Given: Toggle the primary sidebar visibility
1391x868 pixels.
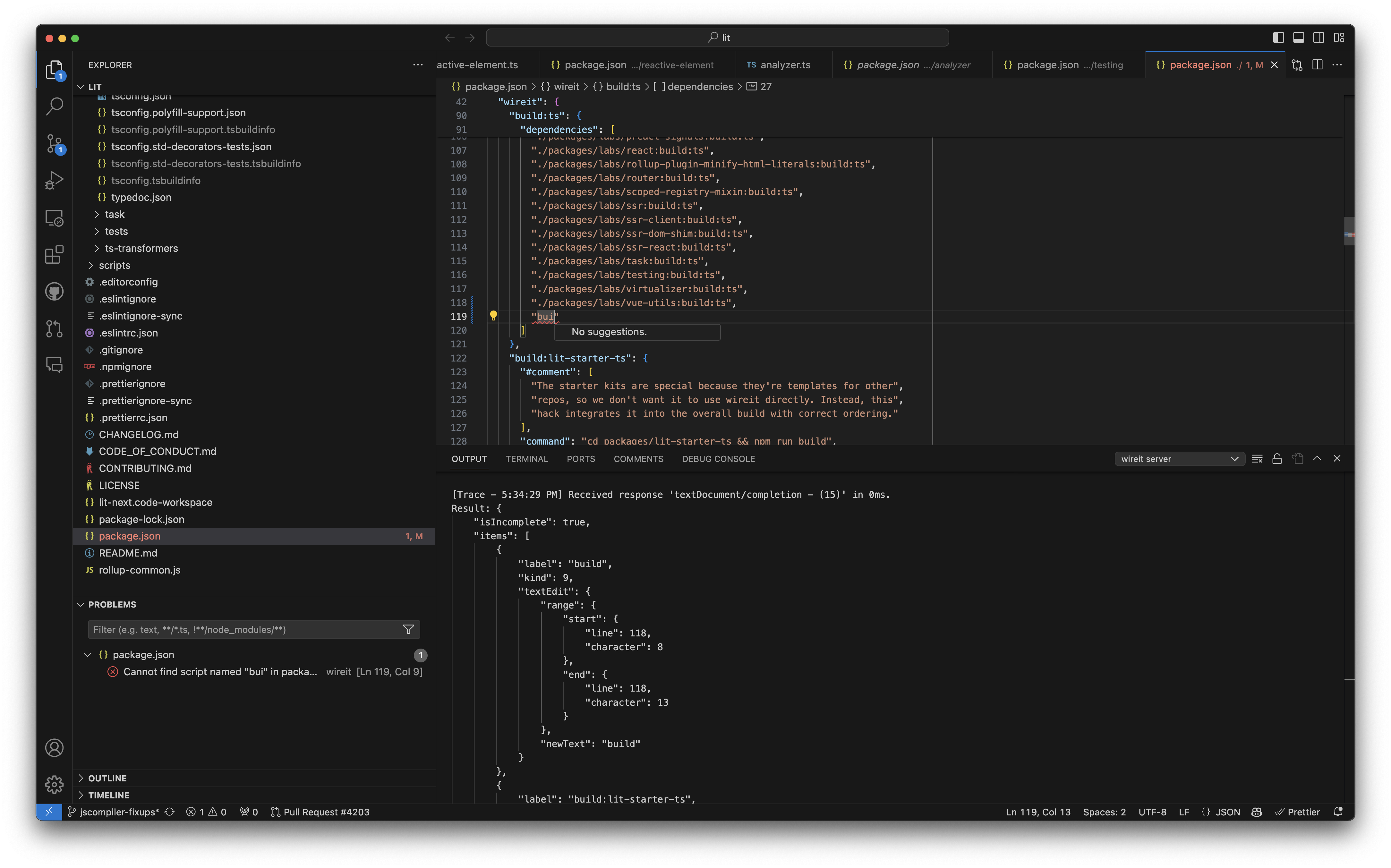Looking at the screenshot, I should pos(1278,37).
